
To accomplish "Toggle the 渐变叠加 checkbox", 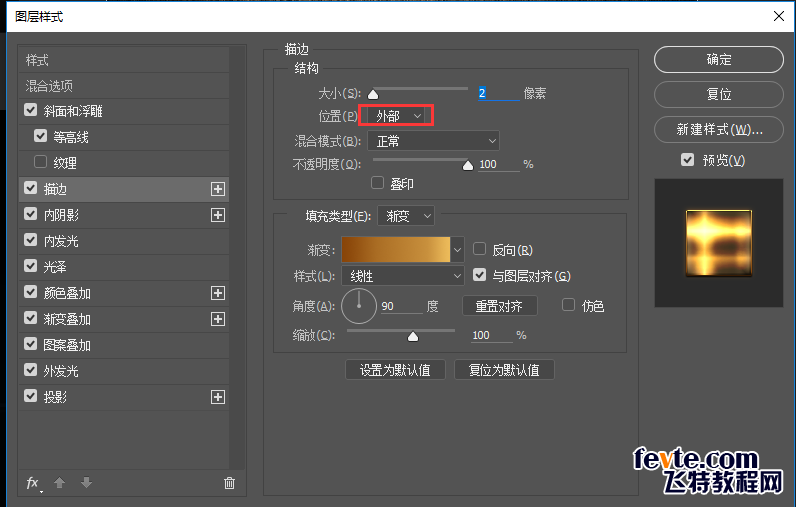I will point(30,318).
